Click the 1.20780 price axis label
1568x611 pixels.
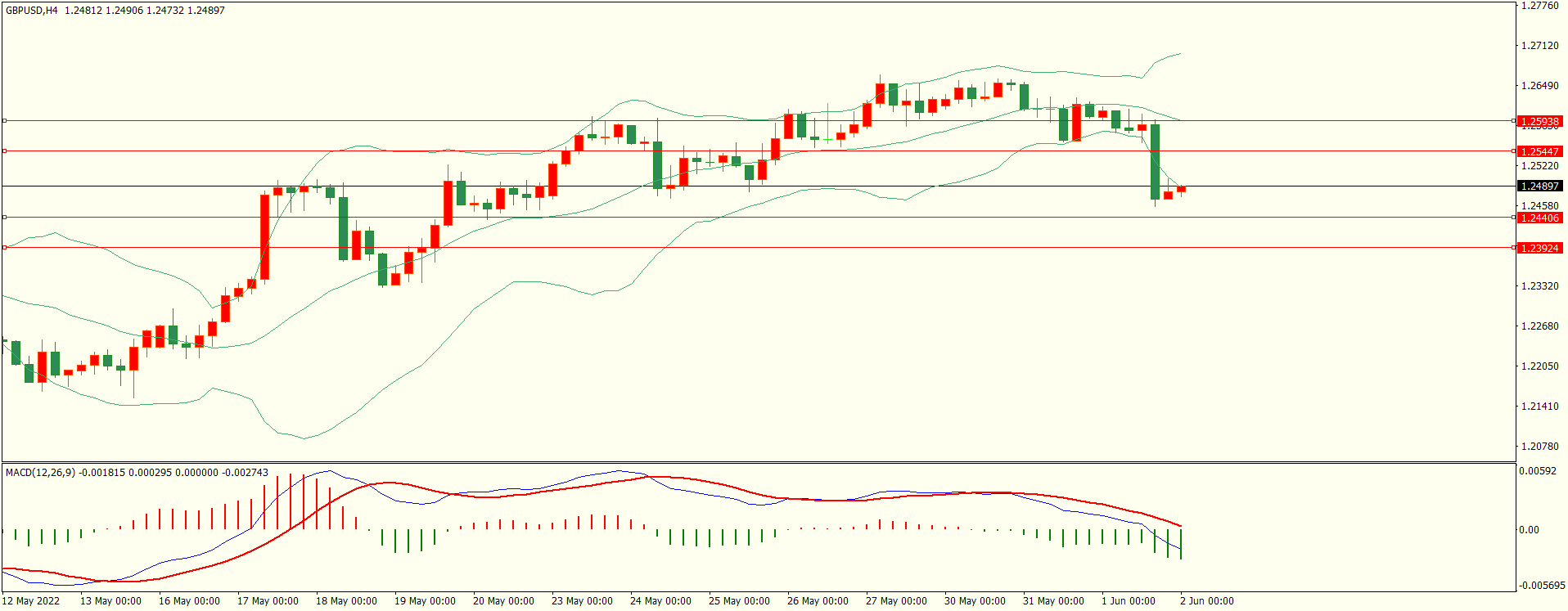1539,447
